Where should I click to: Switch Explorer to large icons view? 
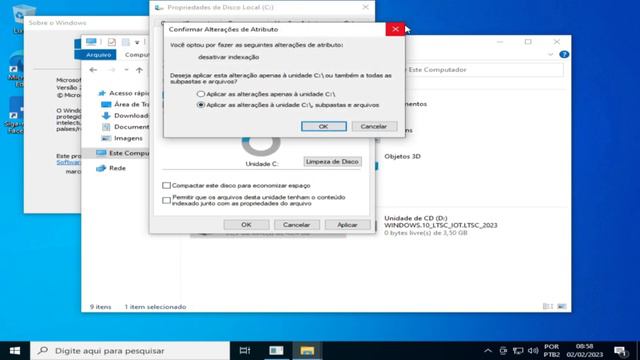562,307
